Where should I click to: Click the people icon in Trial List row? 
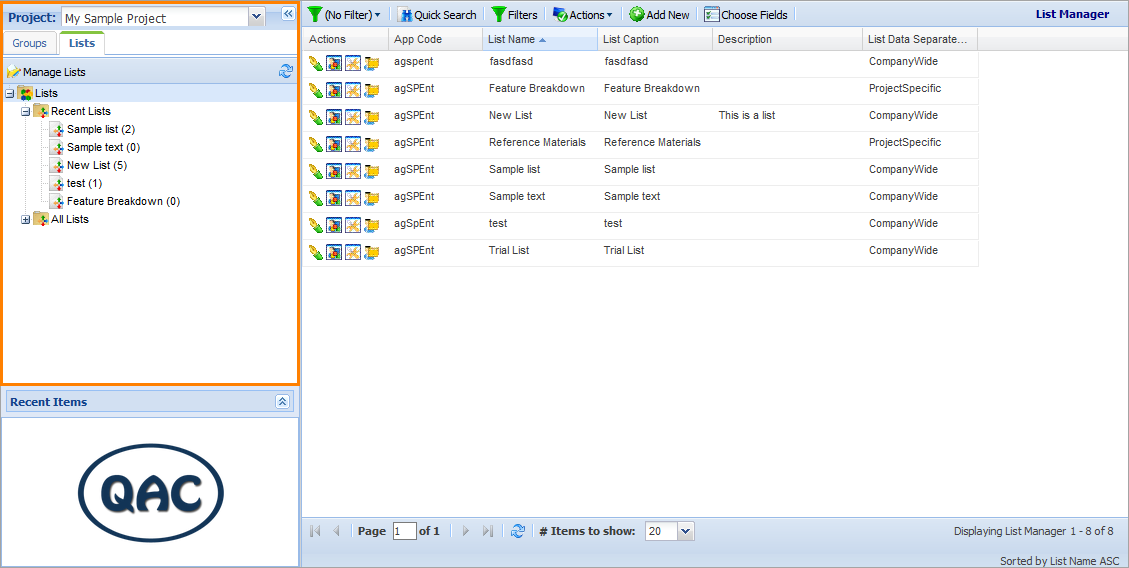pyautogui.click(x=334, y=252)
